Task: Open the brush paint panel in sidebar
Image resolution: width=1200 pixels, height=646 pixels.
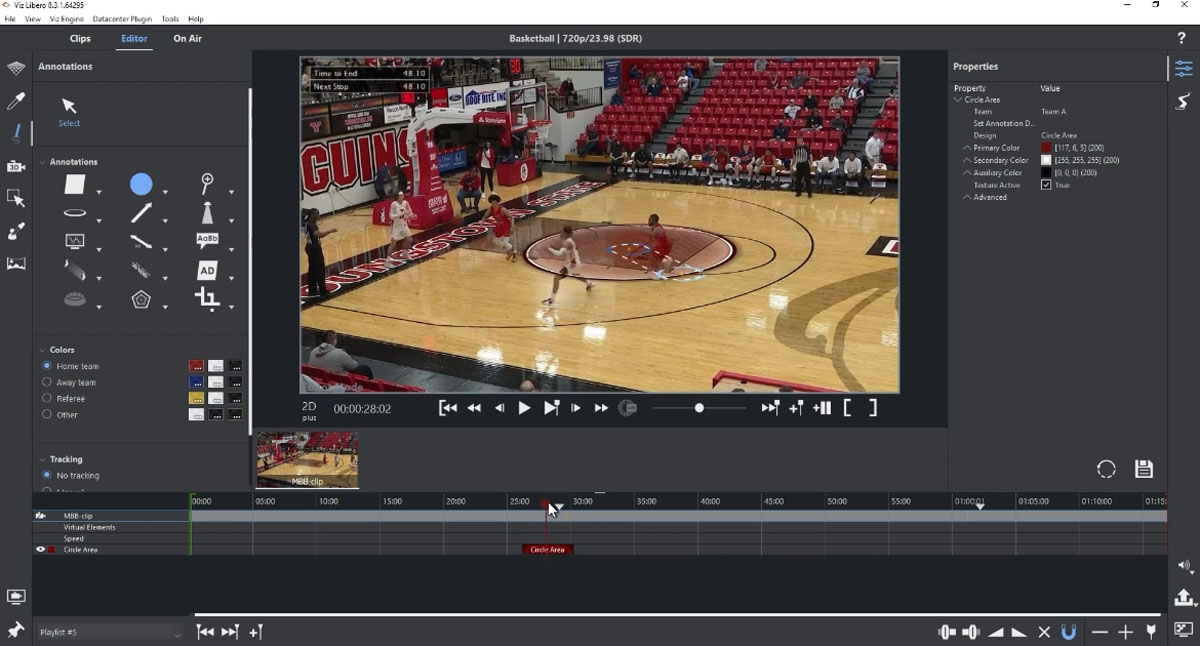Action: pyautogui.click(x=16, y=232)
